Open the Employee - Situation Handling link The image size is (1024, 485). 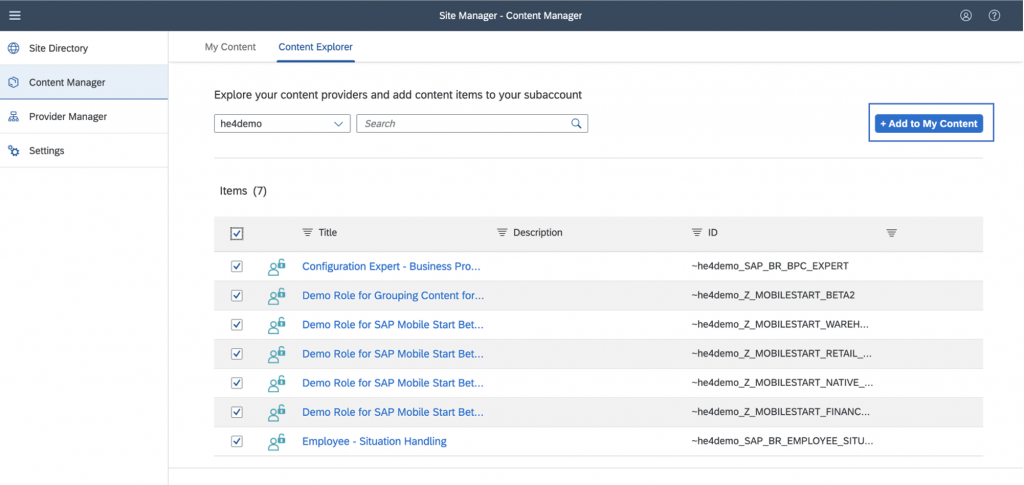click(374, 441)
